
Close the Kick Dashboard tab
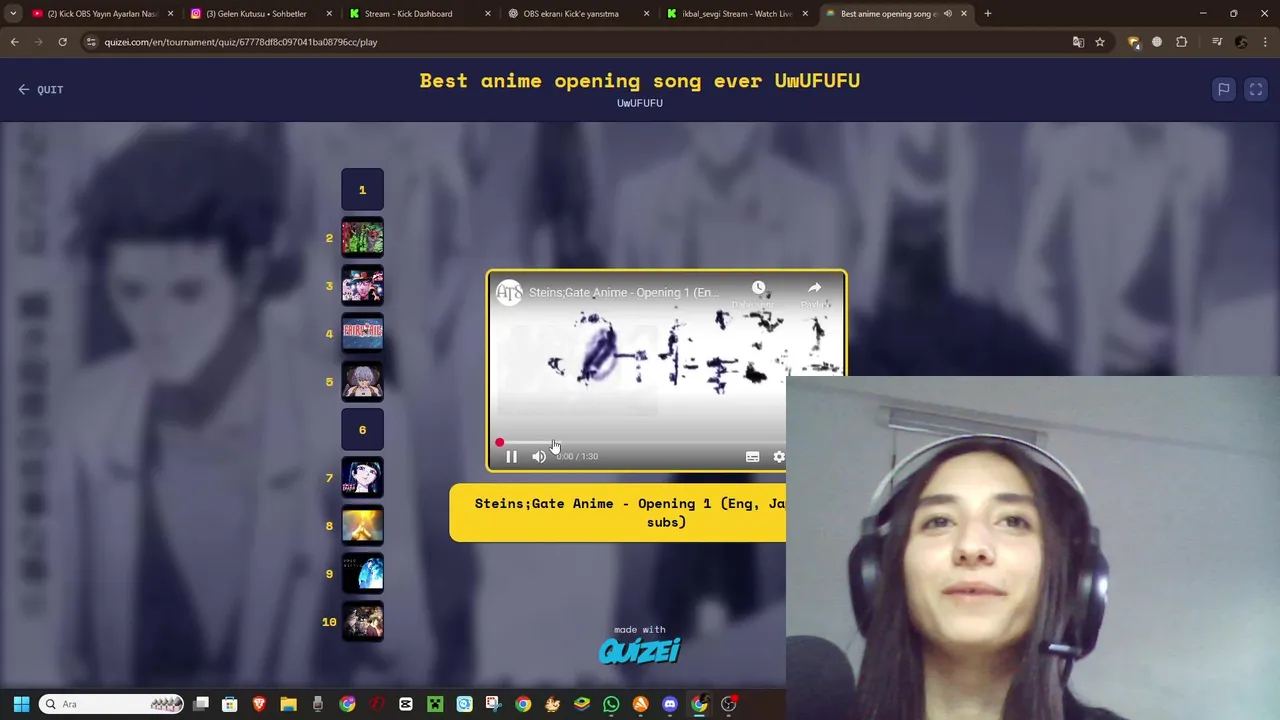tap(488, 14)
